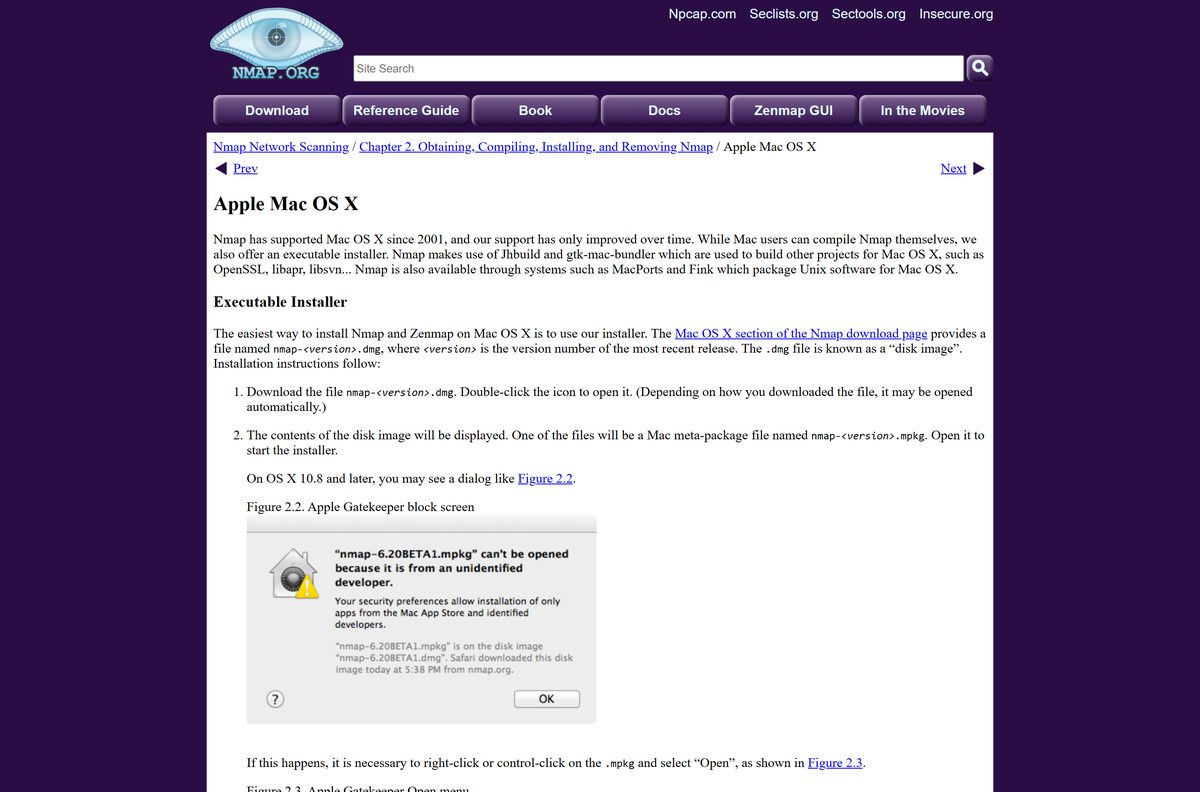Click the Site Search input field
This screenshot has height=792, width=1200.
[x=658, y=68]
